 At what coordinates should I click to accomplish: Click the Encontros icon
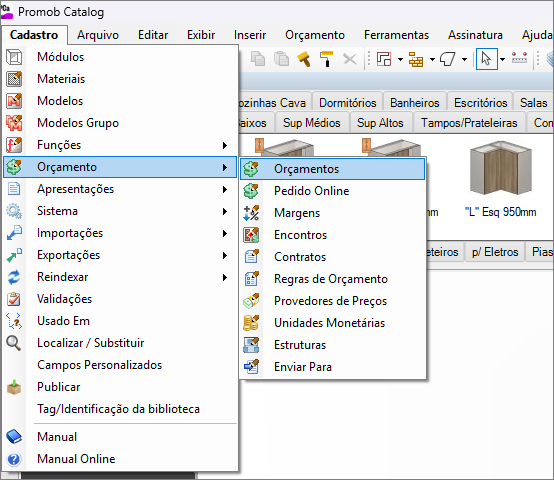click(251, 235)
